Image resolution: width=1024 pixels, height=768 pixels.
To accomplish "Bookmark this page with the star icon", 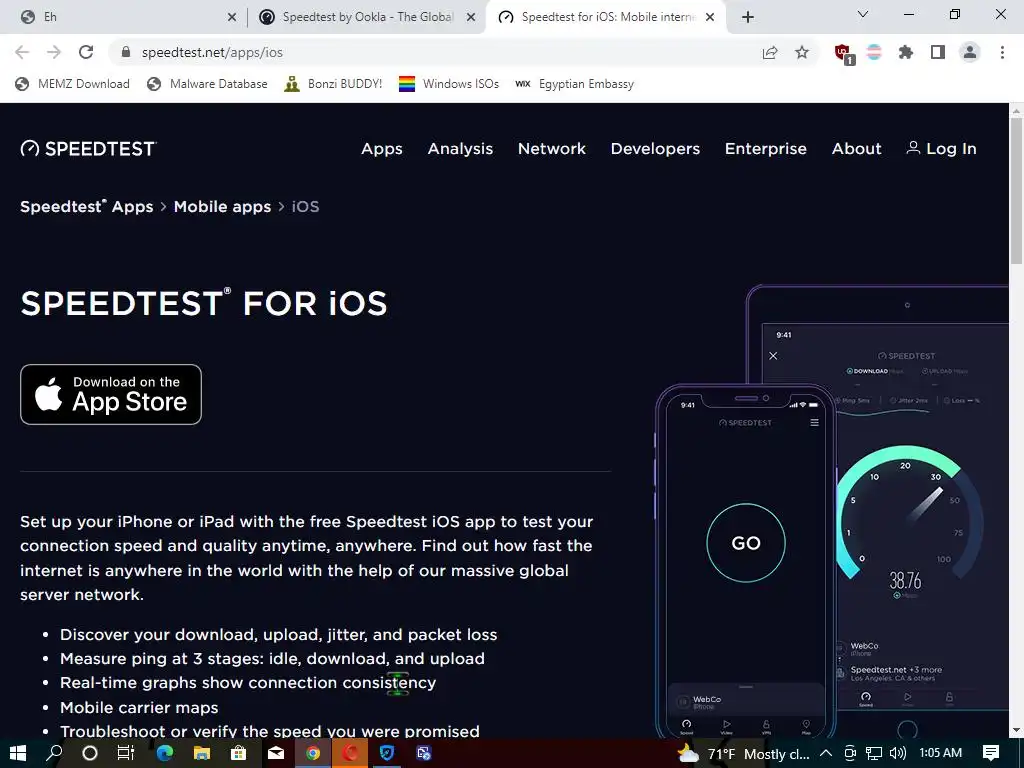I will (x=802, y=52).
